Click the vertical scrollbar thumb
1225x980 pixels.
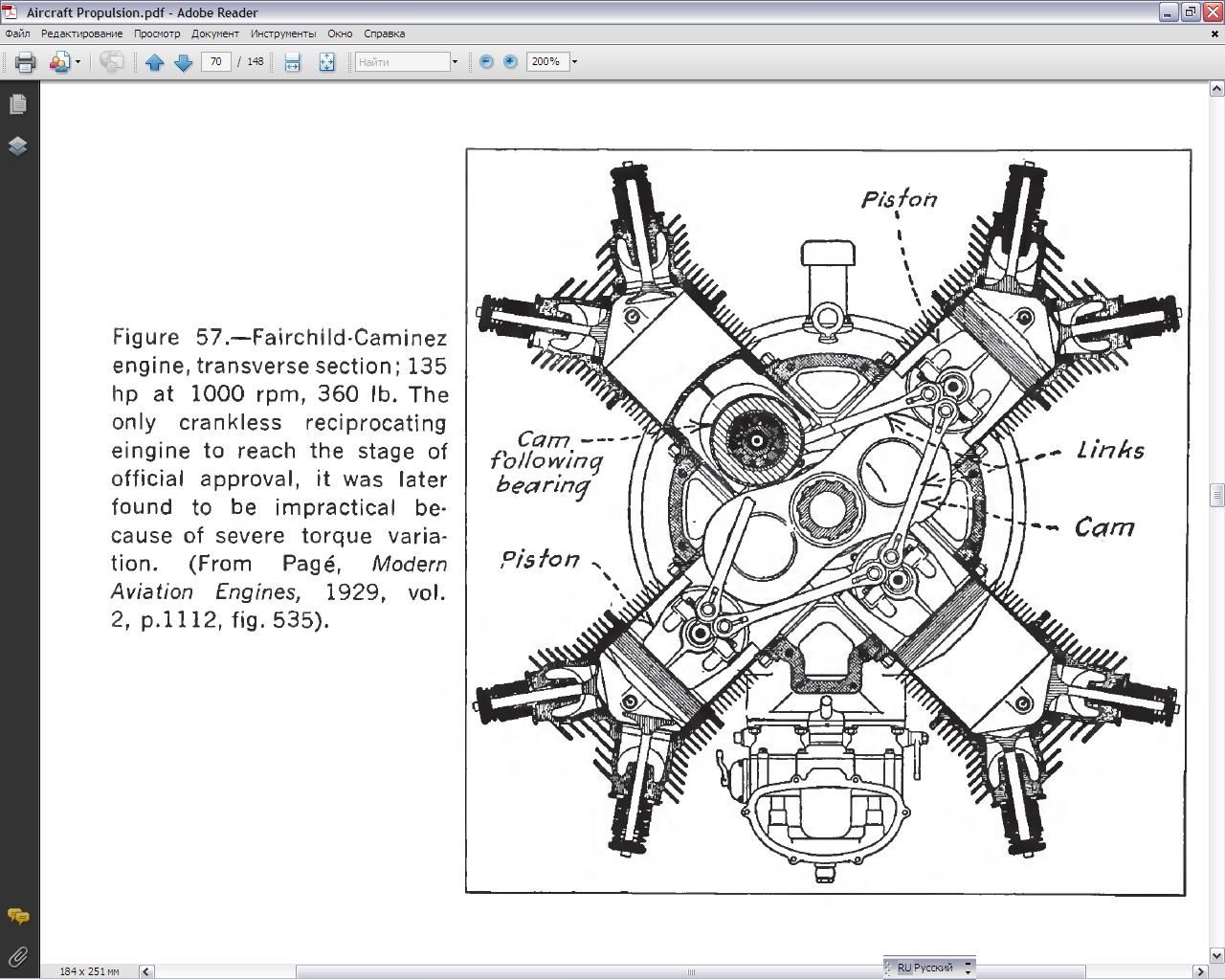(1216, 495)
